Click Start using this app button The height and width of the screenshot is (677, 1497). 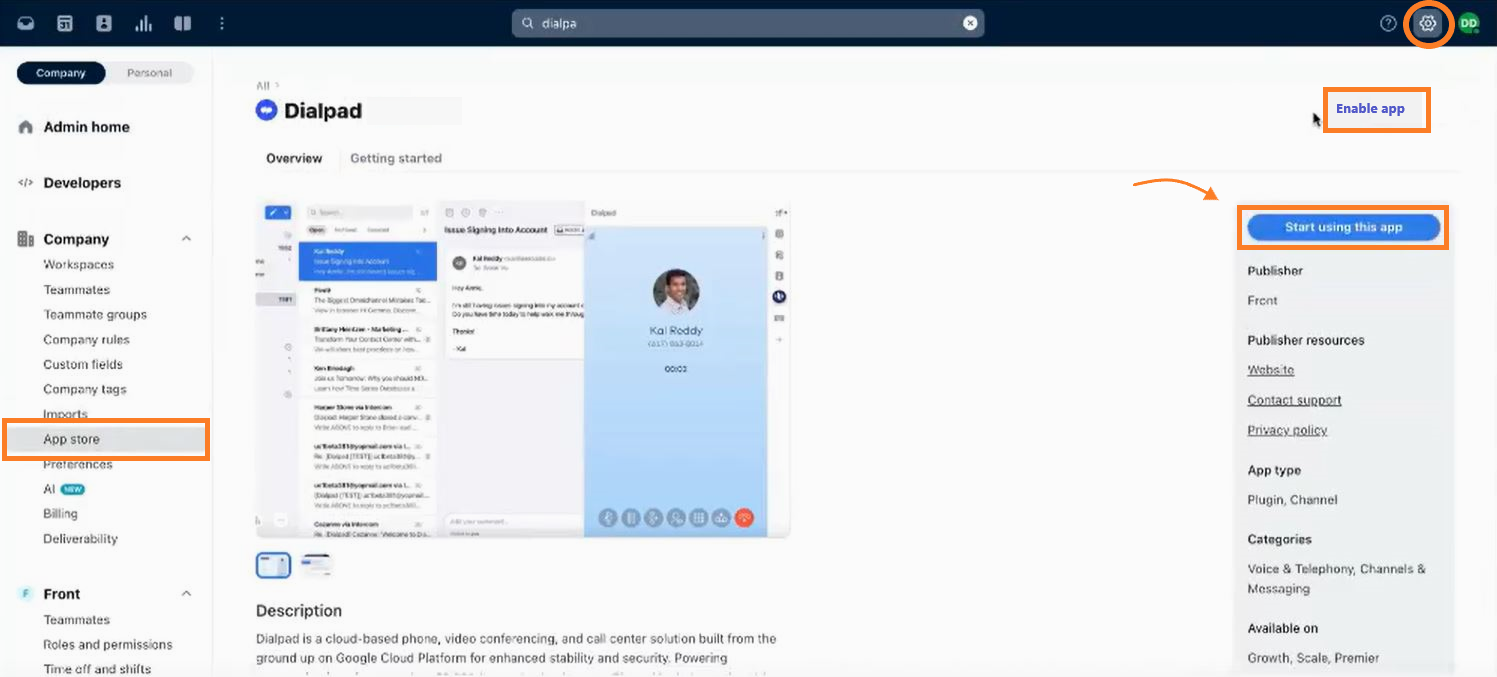[1343, 227]
